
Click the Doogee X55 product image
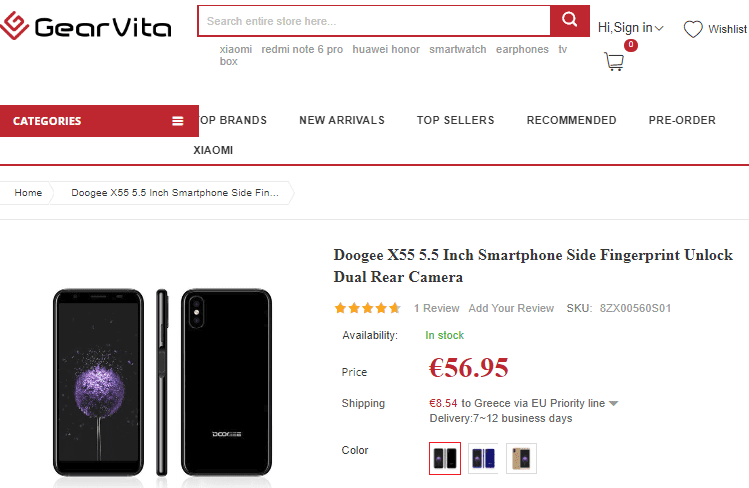(162, 380)
